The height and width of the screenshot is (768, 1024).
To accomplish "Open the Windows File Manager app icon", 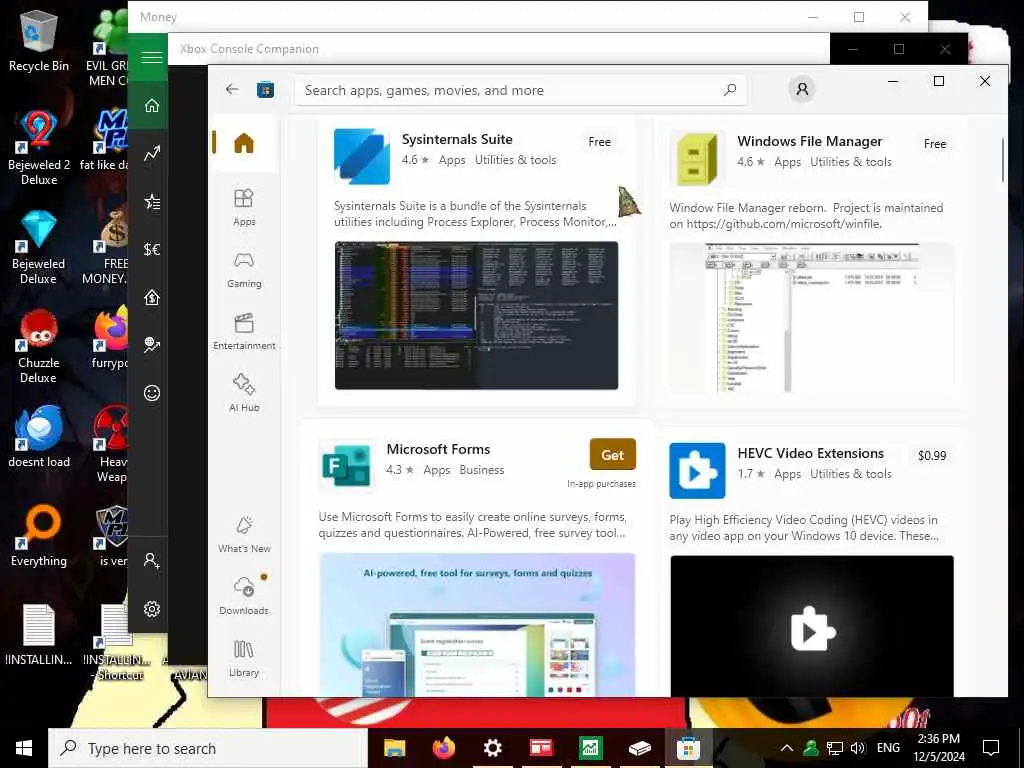I will [697, 158].
